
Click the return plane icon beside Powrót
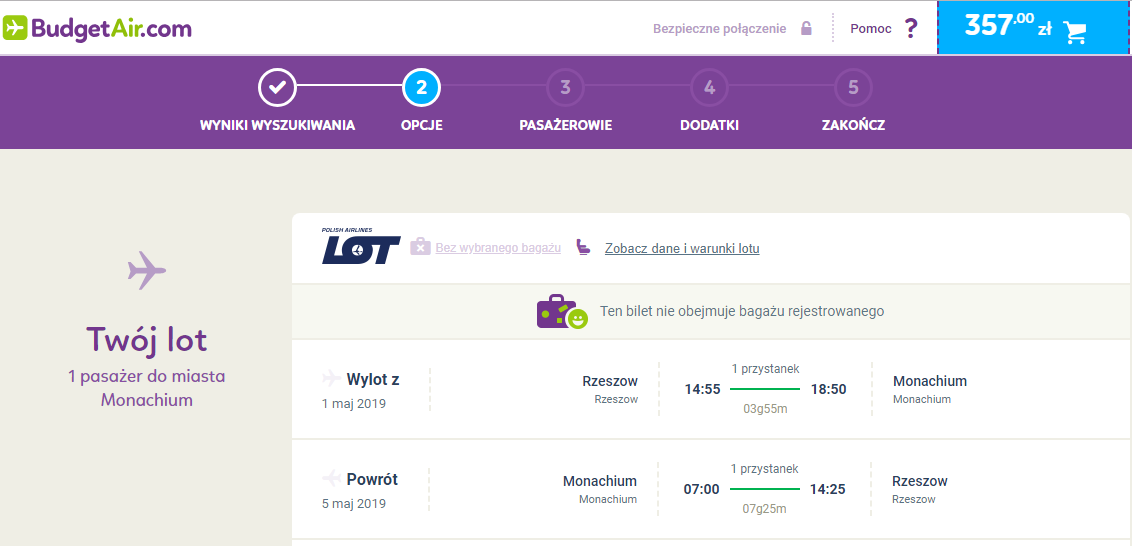coord(331,478)
